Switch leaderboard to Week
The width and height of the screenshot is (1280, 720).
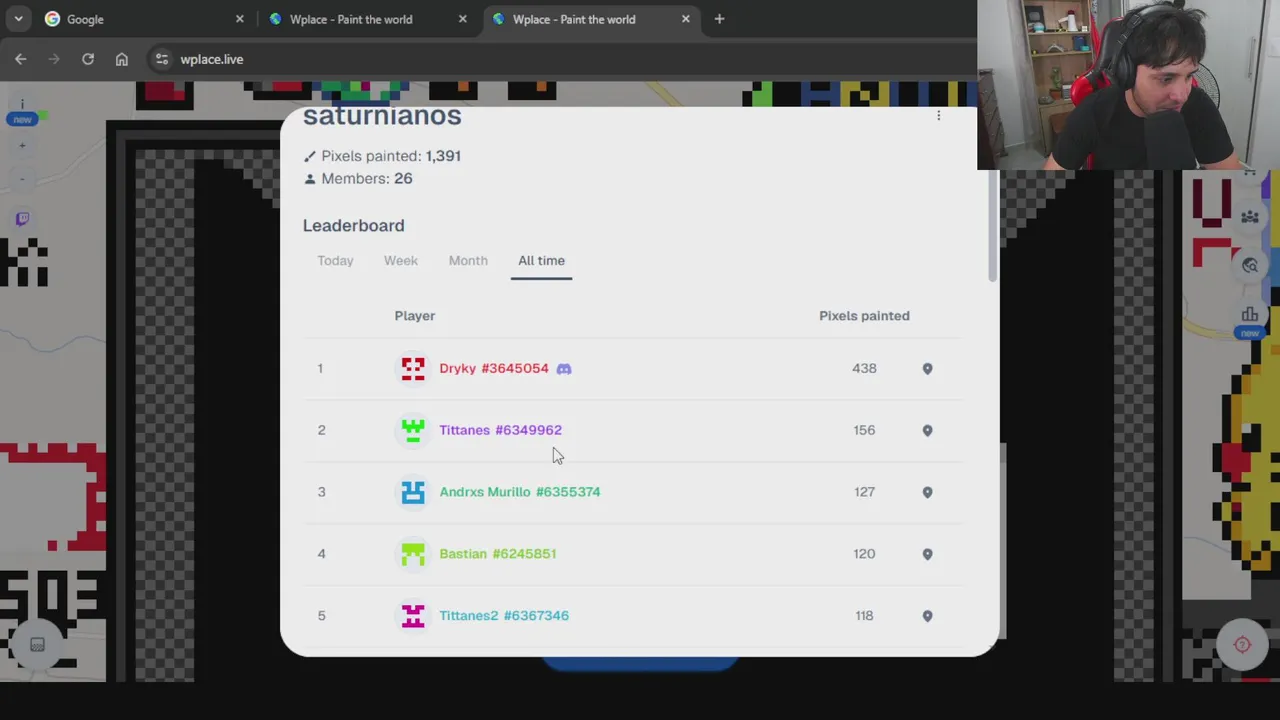coord(400,261)
